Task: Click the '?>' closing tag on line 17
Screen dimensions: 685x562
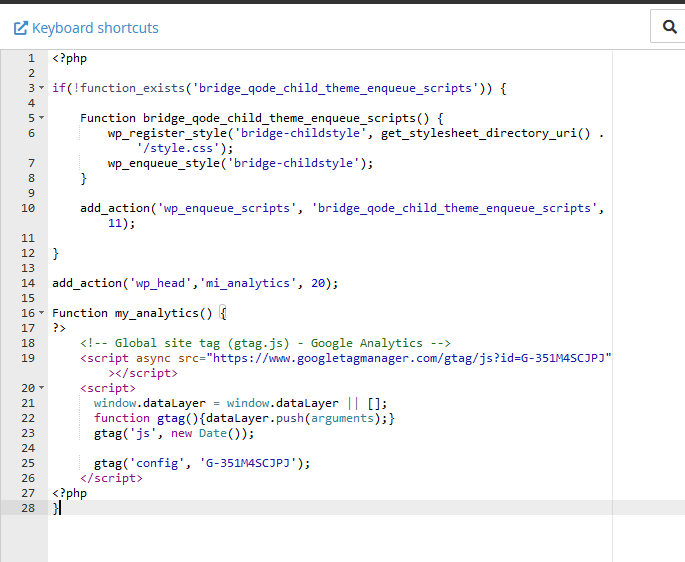Action: point(59,328)
